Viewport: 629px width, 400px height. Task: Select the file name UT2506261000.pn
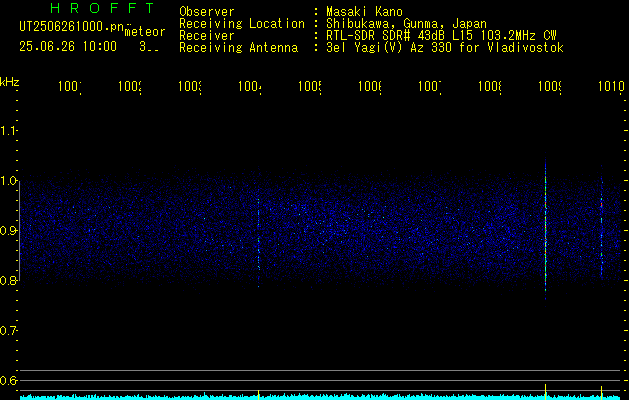click(x=71, y=27)
